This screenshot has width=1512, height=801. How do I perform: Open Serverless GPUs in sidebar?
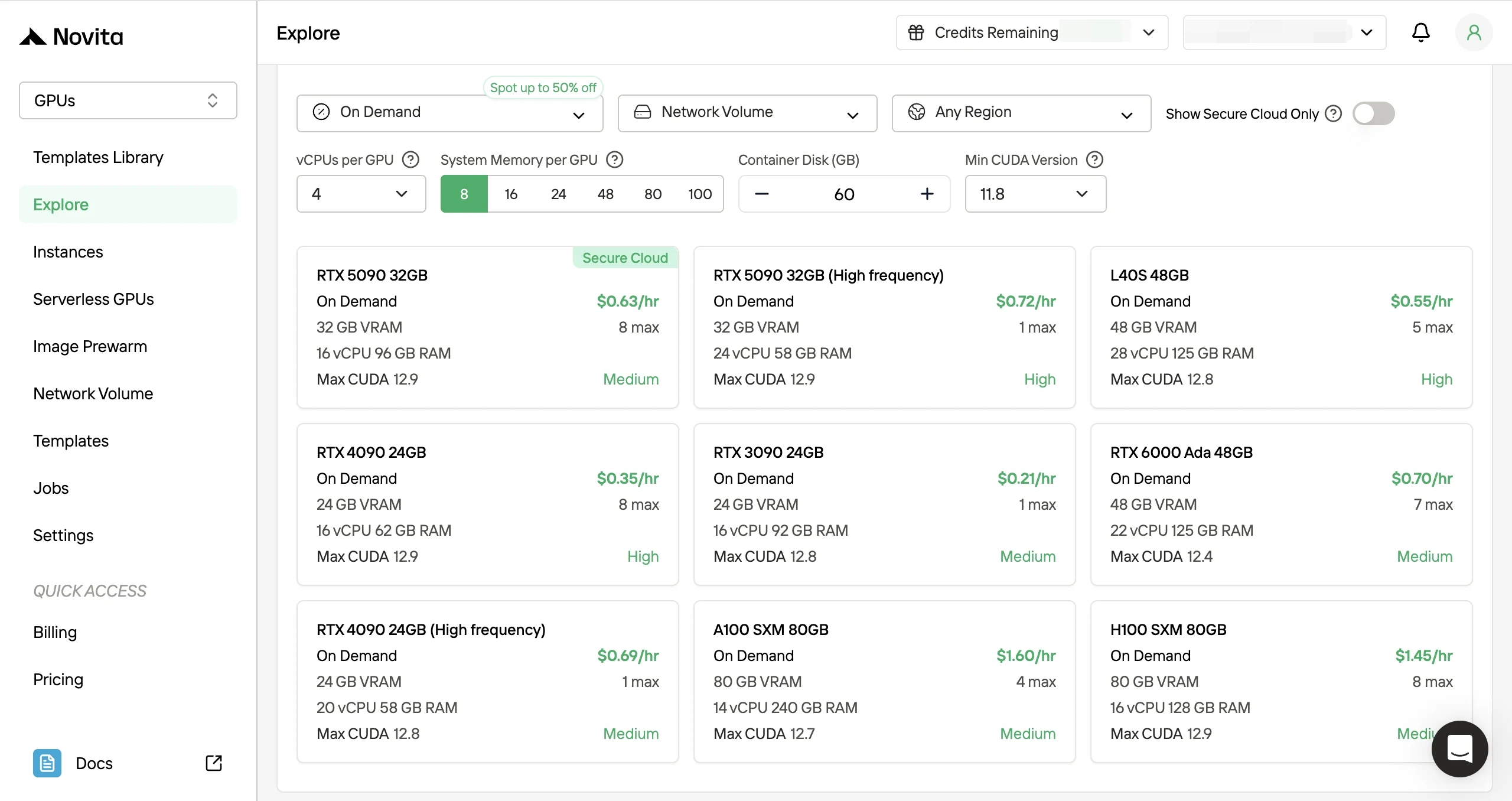128,299
